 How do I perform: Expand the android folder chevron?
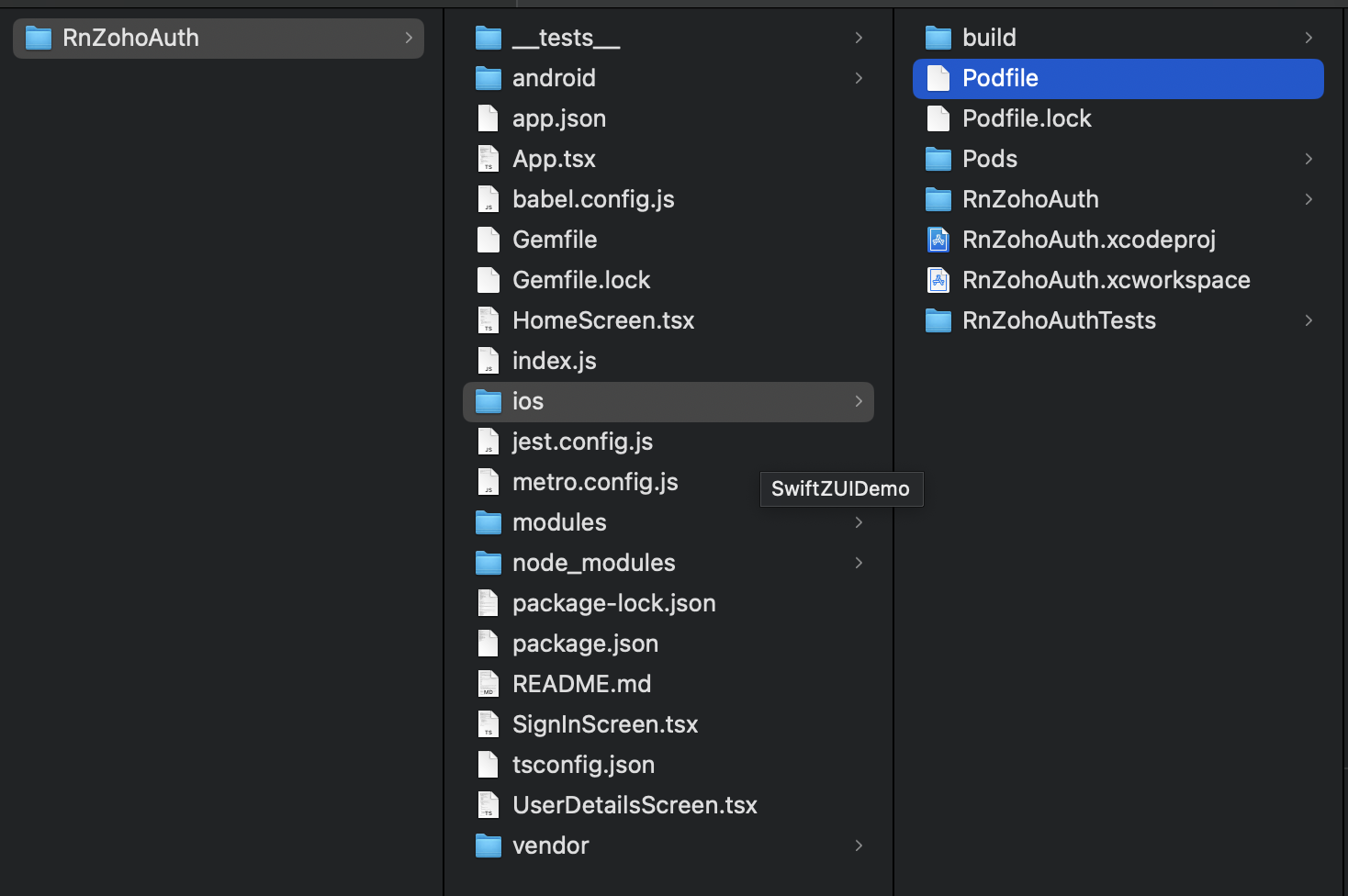(x=859, y=78)
